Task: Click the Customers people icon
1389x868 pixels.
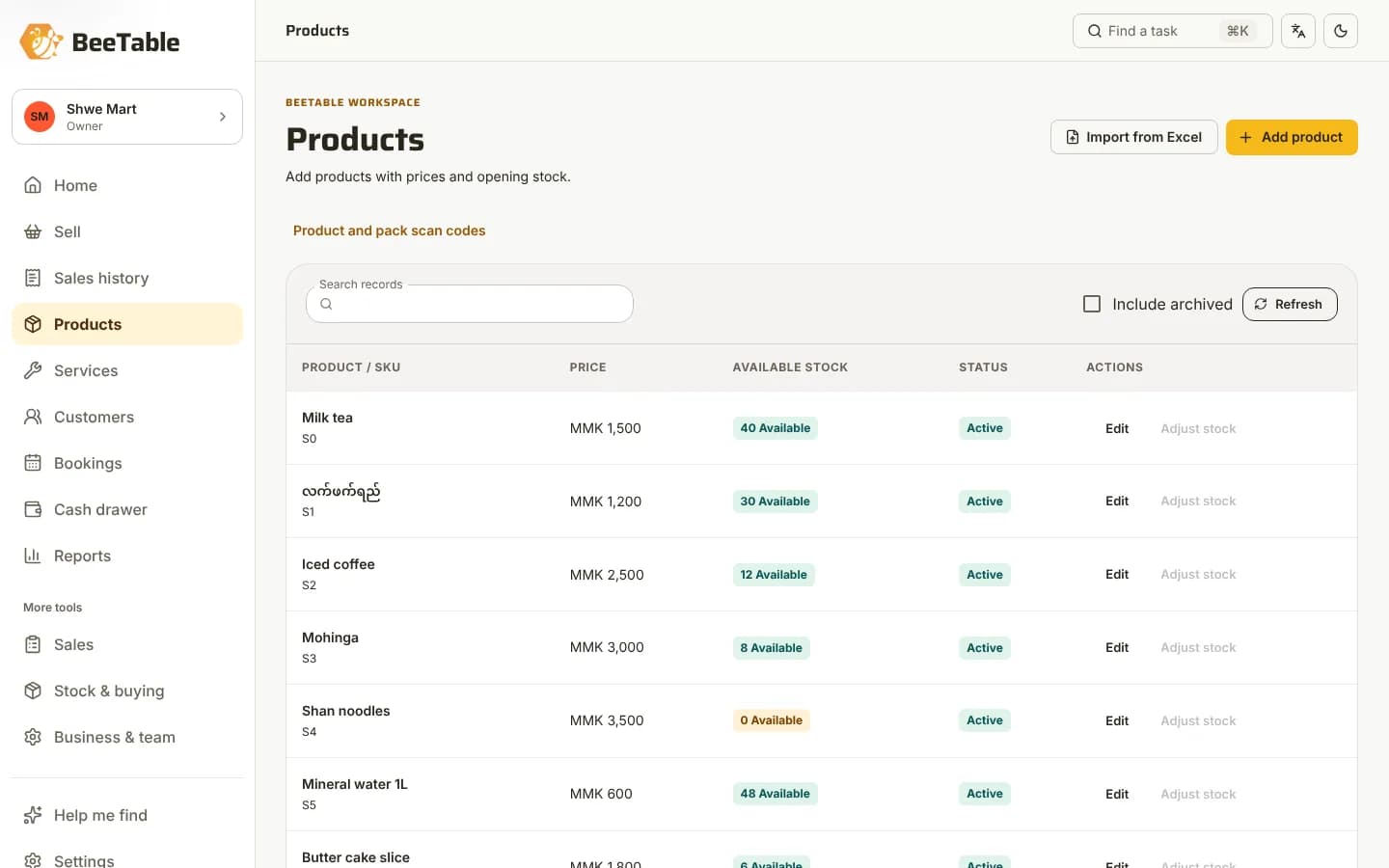Action: pos(33,417)
